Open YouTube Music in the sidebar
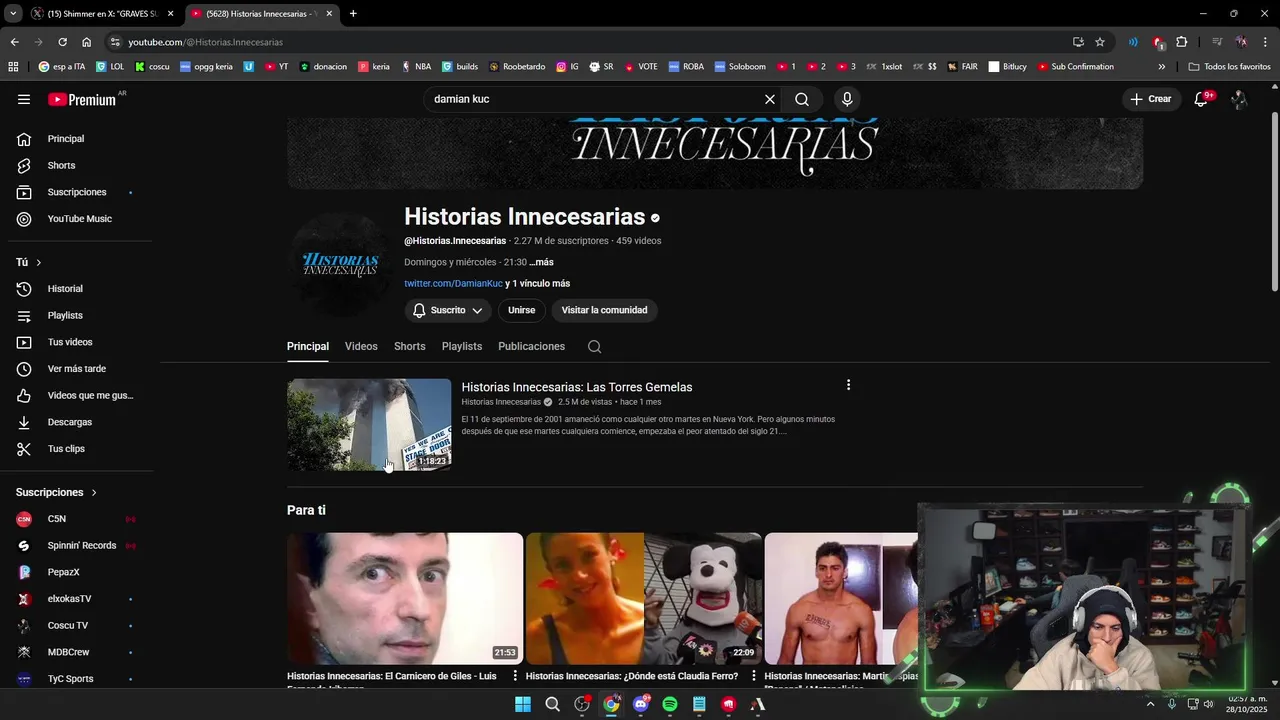The width and height of the screenshot is (1280, 720). click(80, 219)
